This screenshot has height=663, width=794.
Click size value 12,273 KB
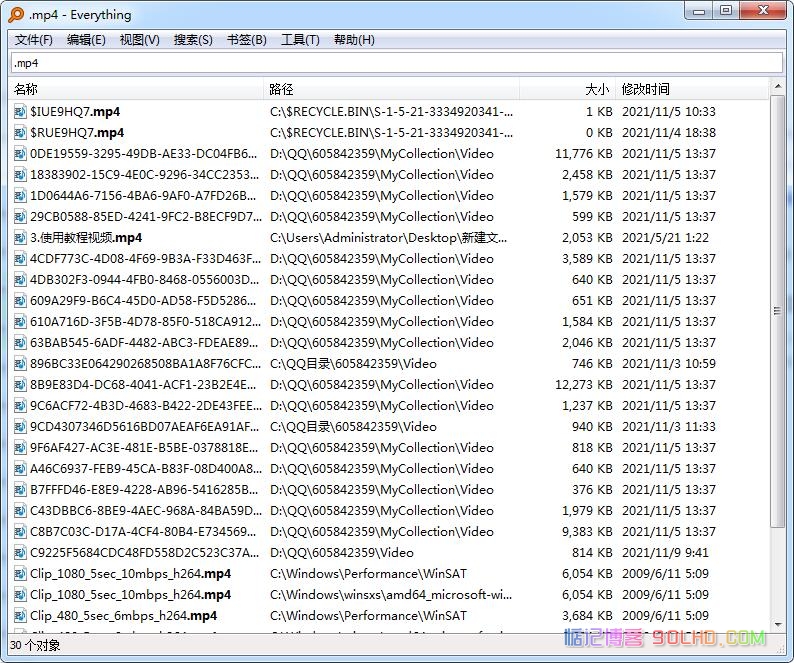click(583, 385)
